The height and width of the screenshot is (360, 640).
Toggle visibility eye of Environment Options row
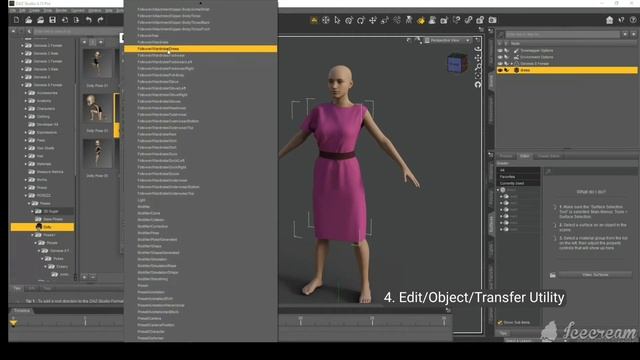[x=500, y=57]
